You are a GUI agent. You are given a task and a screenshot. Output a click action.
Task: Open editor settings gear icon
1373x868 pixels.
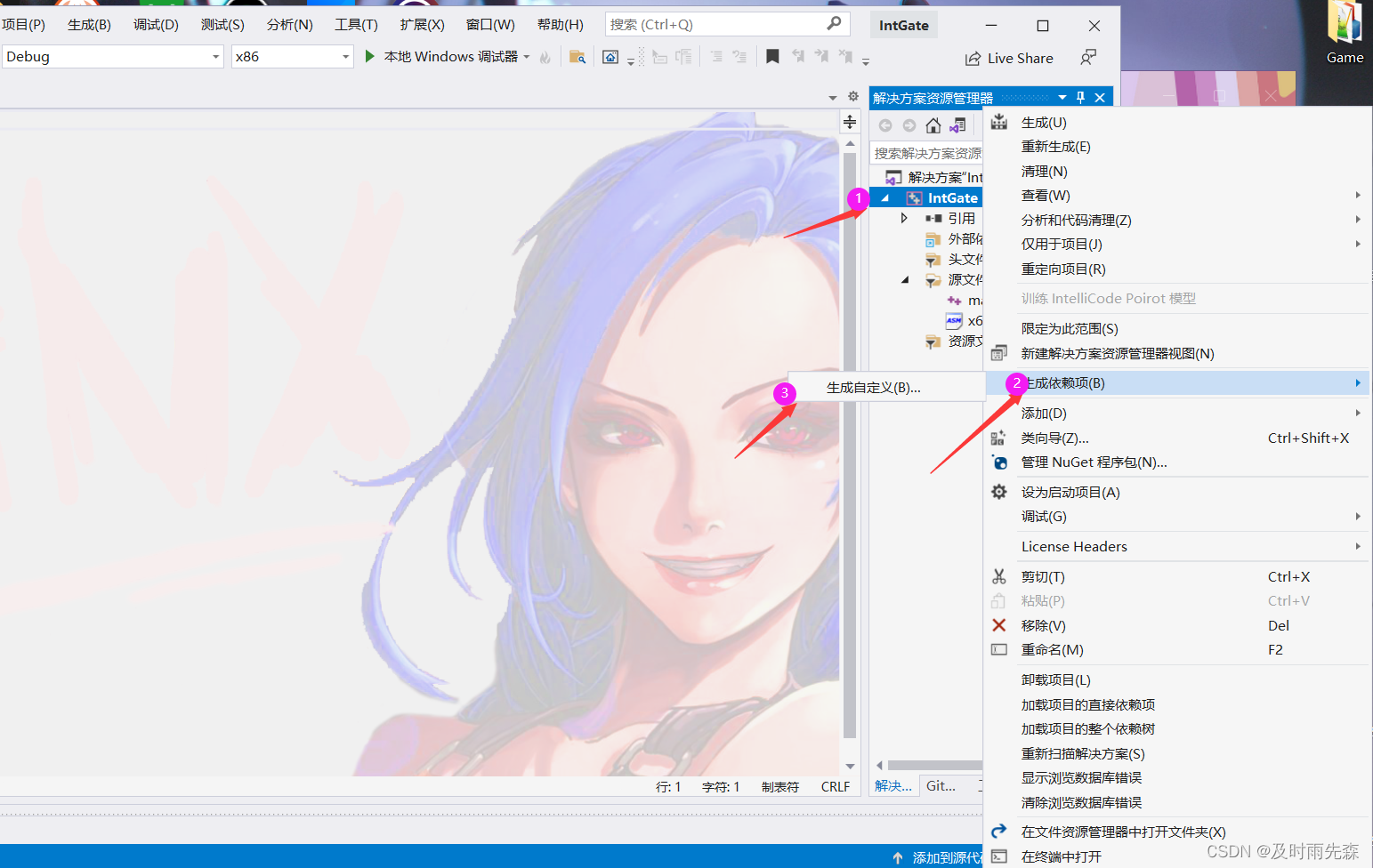[853, 96]
